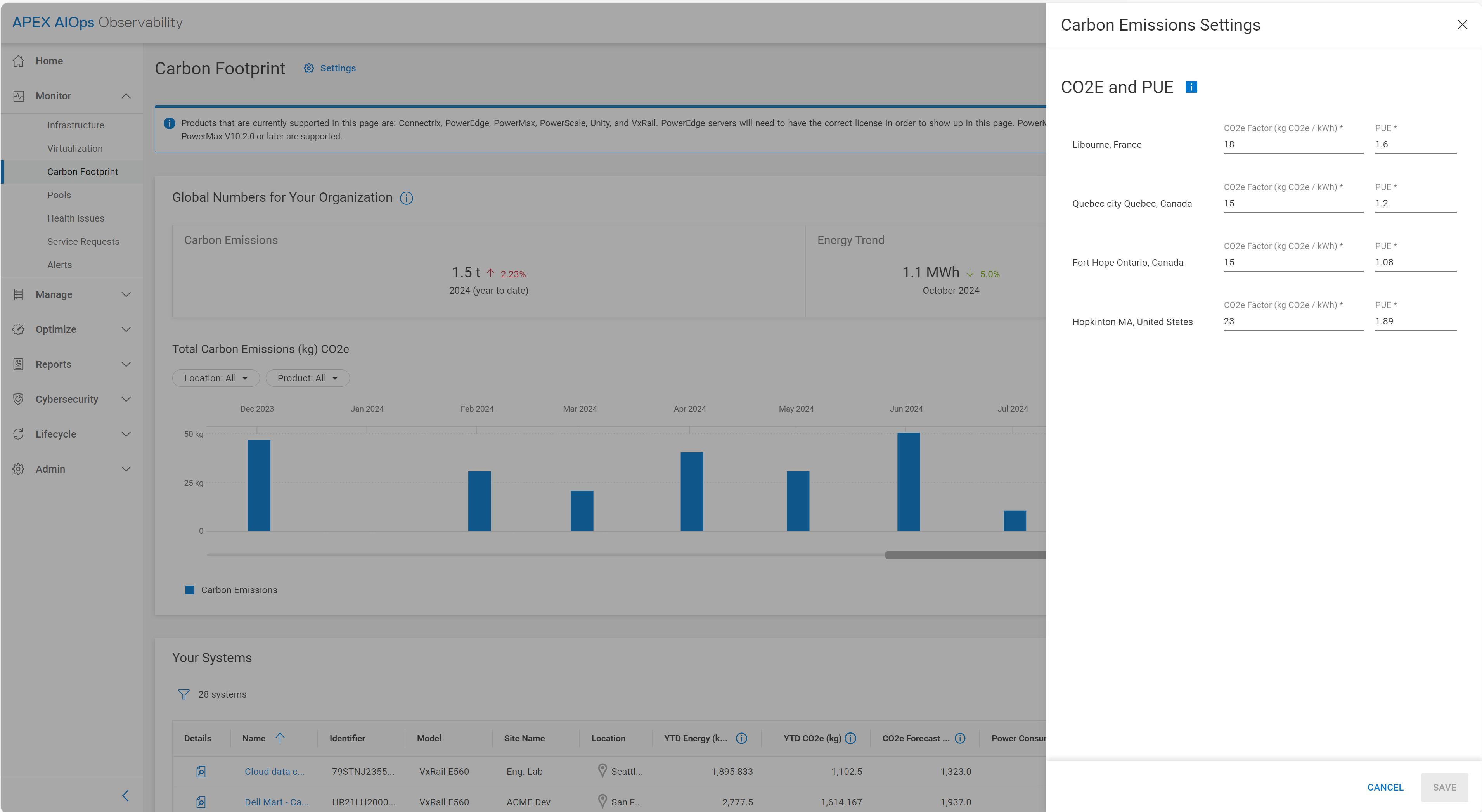Image resolution: width=1482 pixels, height=812 pixels.
Task: Click the Jun 2024 emissions bar
Action: pos(909,482)
